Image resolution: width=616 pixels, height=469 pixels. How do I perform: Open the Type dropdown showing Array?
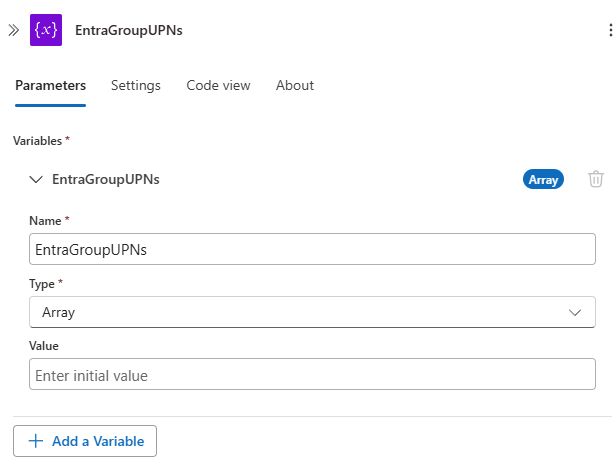coord(300,312)
